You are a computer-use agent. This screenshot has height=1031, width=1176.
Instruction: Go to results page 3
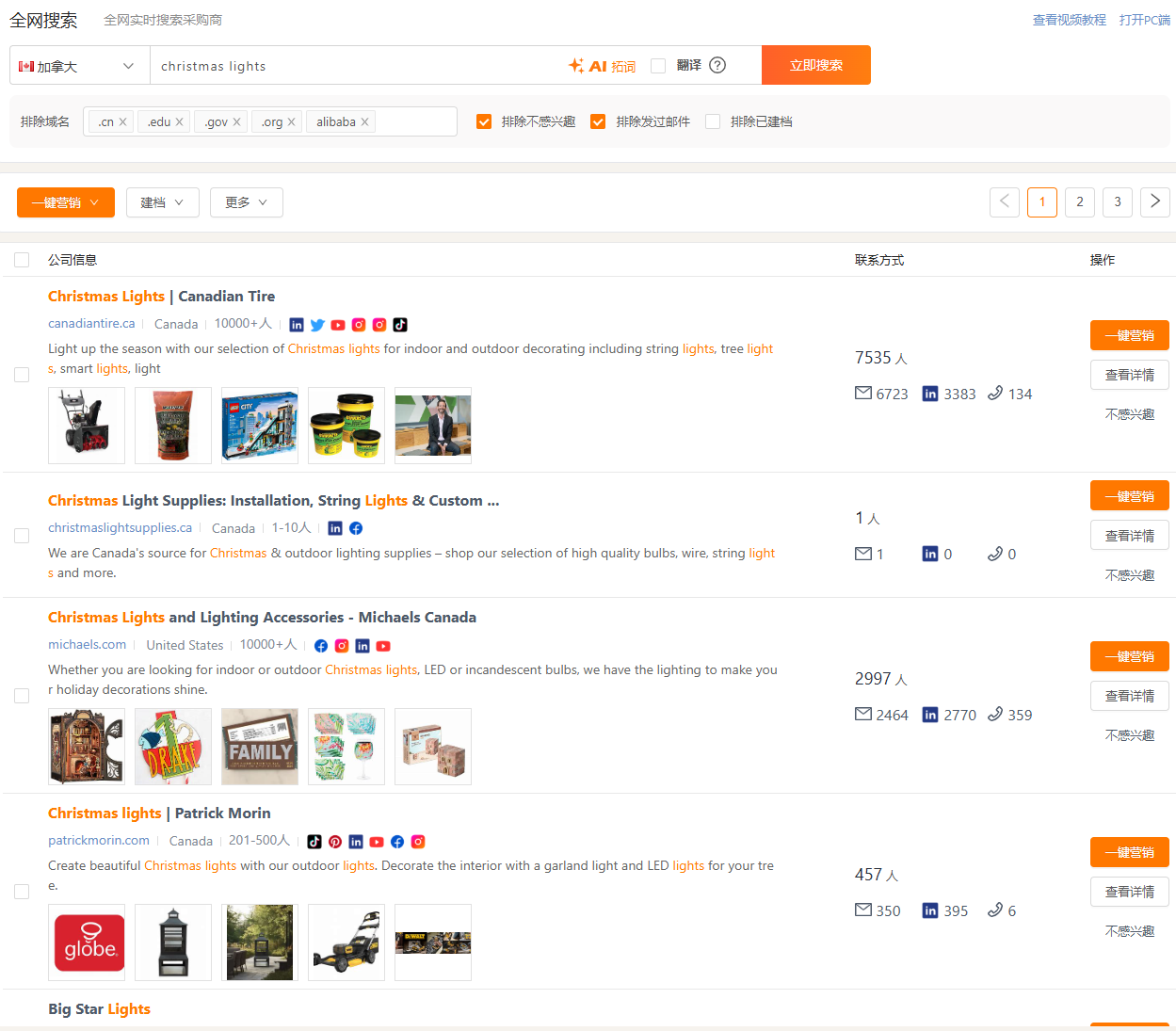click(1118, 202)
